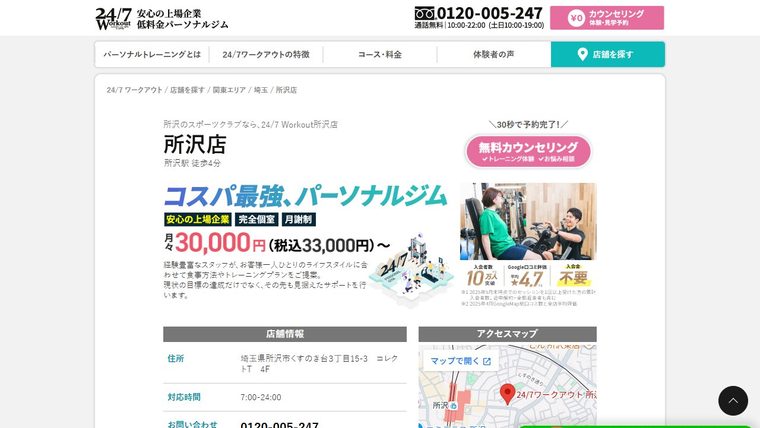Click 関東エリア breadcrumb link
Image resolution: width=760 pixels, height=428 pixels.
[229, 90]
